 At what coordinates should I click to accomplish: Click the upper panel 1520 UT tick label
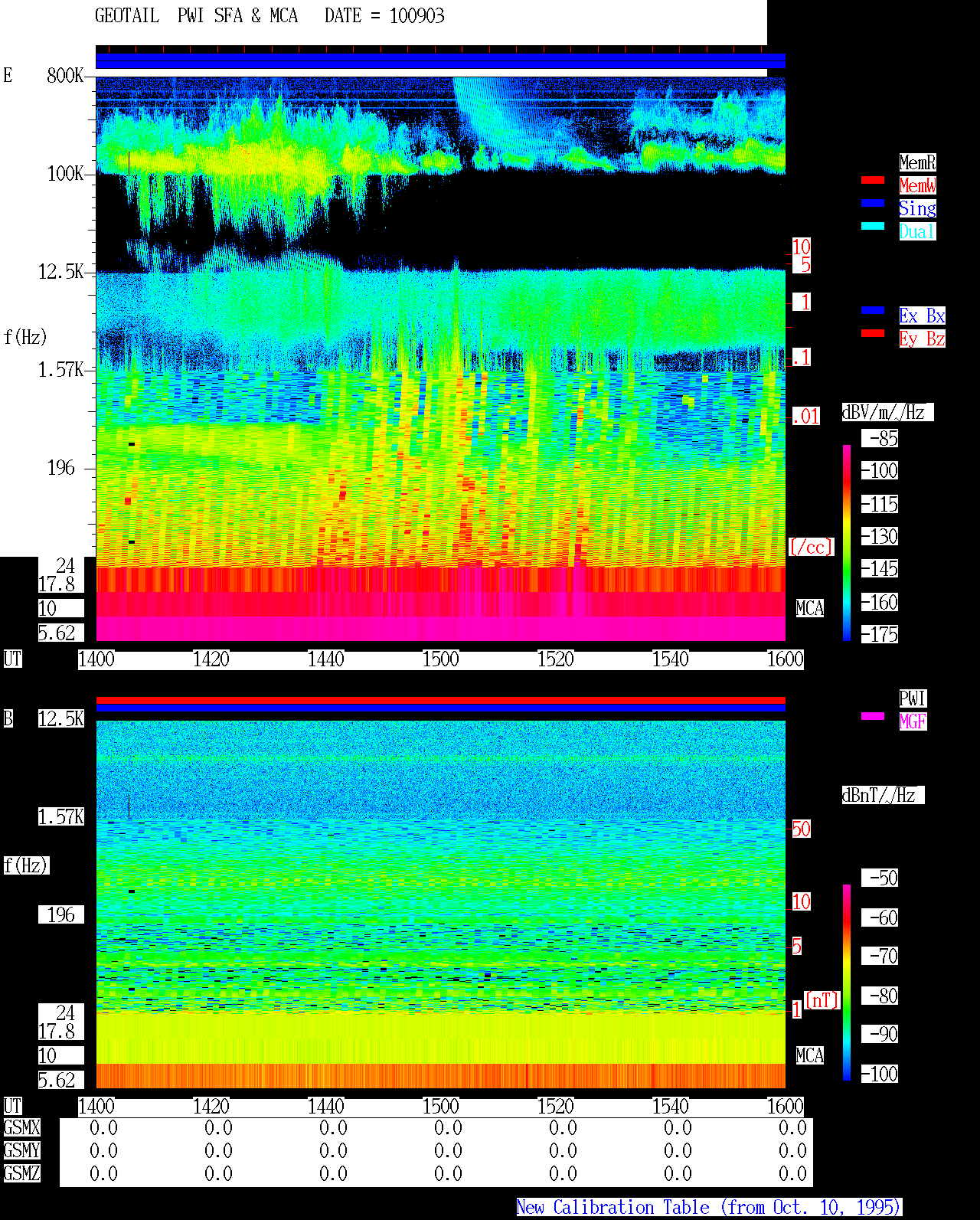pyautogui.click(x=556, y=659)
